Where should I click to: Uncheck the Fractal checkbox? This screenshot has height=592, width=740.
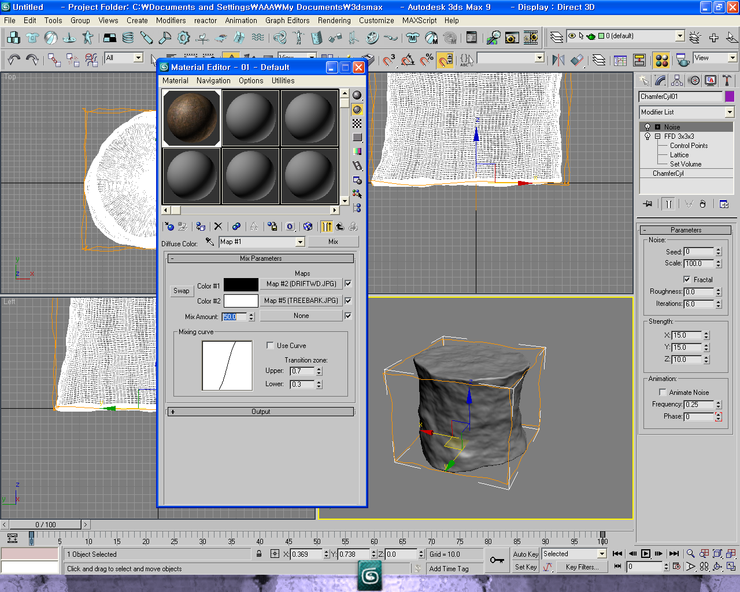687,279
